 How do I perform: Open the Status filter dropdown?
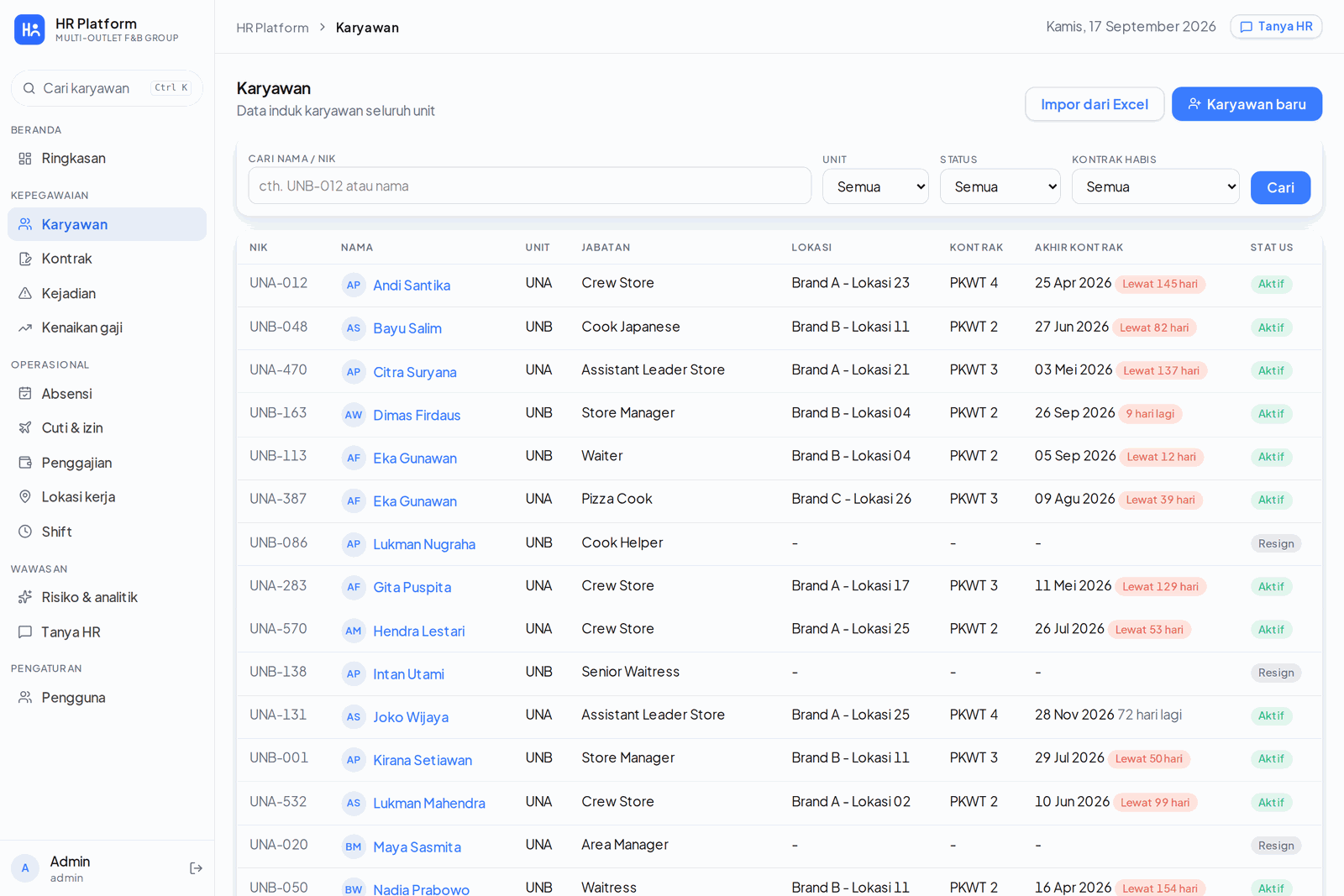[1000, 186]
